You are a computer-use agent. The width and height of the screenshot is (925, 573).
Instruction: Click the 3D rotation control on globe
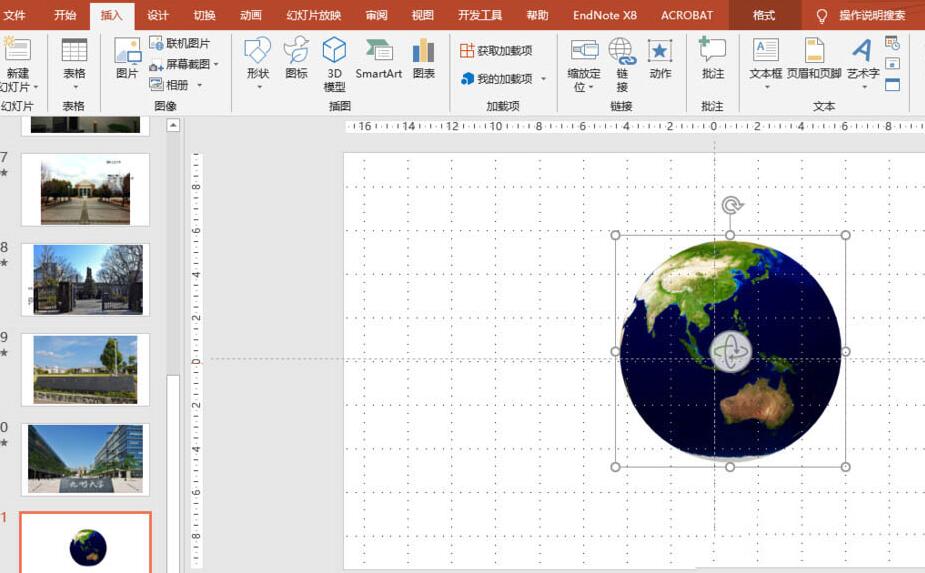pos(730,352)
